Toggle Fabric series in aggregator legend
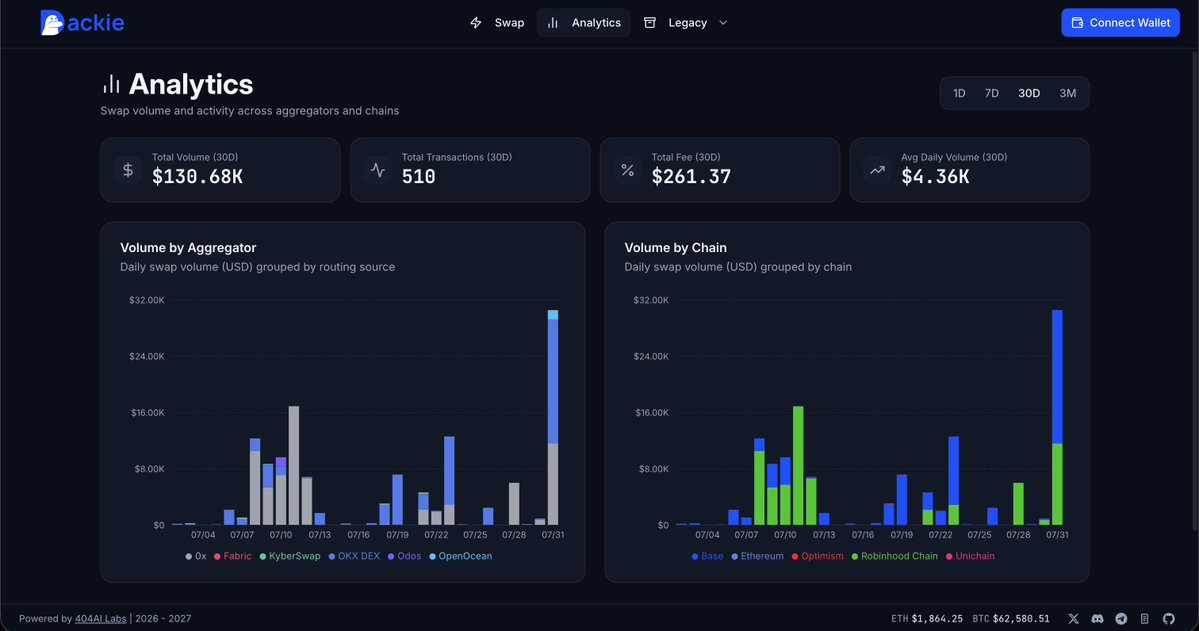Viewport: 1199px width, 631px height. tap(232, 556)
